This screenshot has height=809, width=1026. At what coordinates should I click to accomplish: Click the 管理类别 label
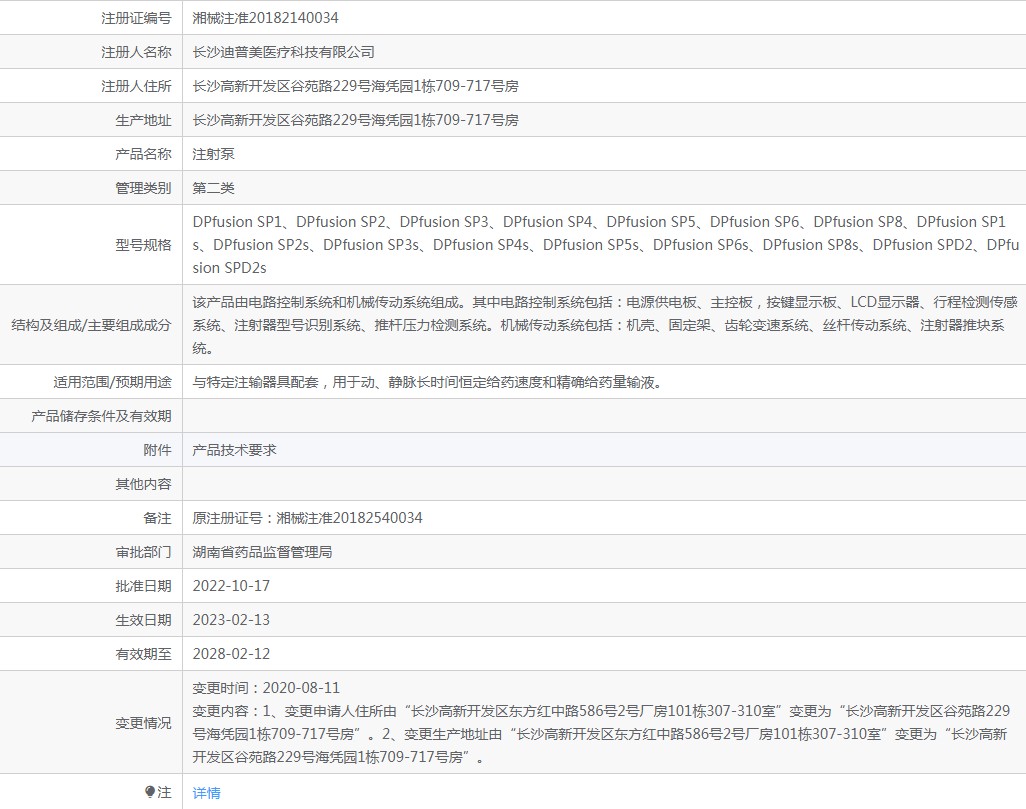143,188
